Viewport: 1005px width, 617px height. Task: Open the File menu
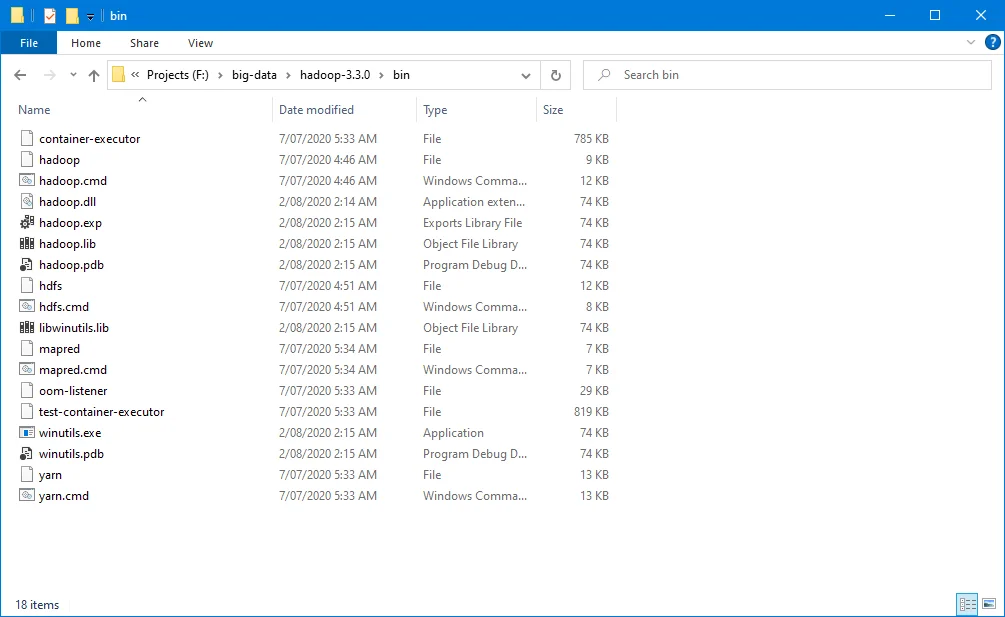pyautogui.click(x=29, y=43)
